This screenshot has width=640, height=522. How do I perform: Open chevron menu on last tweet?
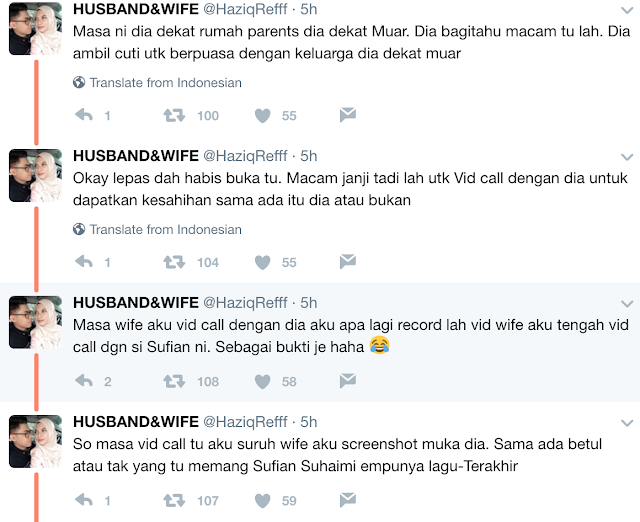point(627,423)
